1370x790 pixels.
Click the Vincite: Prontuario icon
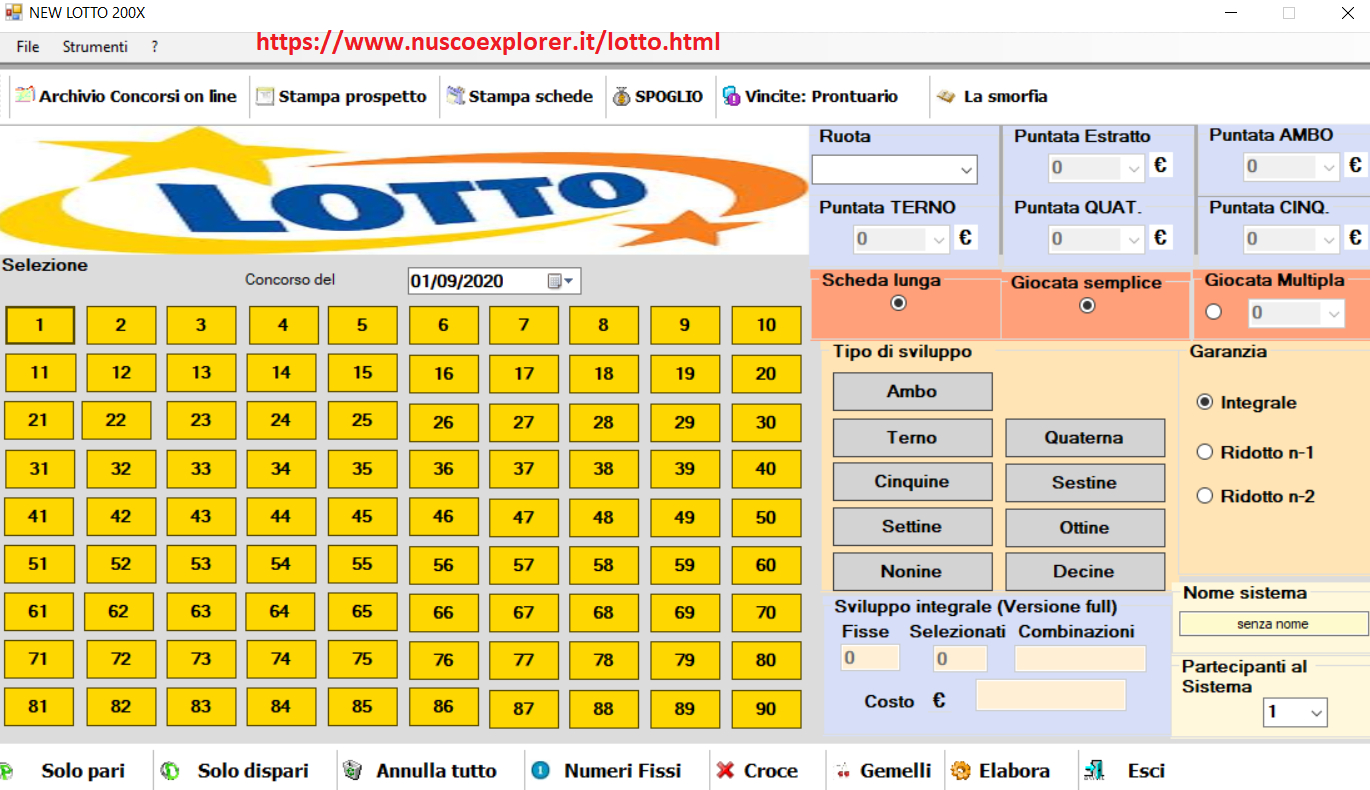point(731,97)
